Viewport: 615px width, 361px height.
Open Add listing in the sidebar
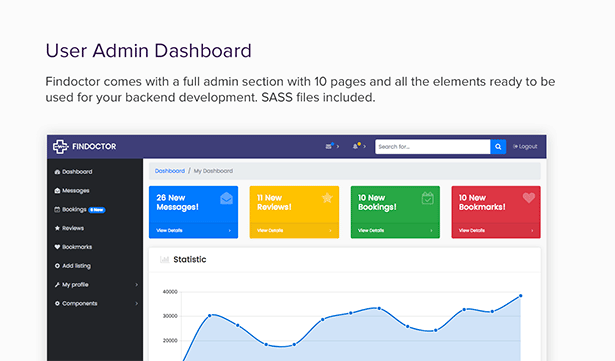pyautogui.click(x=76, y=266)
